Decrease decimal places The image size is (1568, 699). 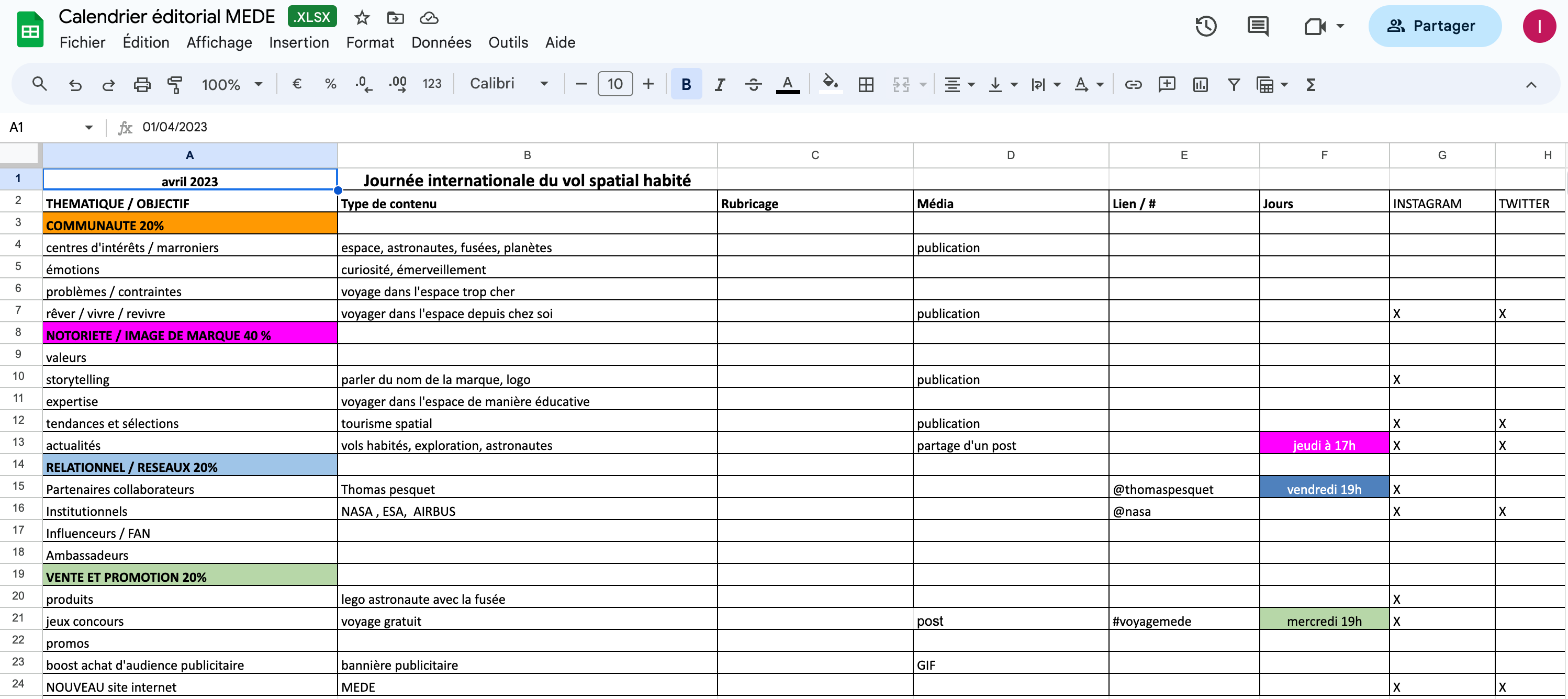pyautogui.click(x=363, y=84)
